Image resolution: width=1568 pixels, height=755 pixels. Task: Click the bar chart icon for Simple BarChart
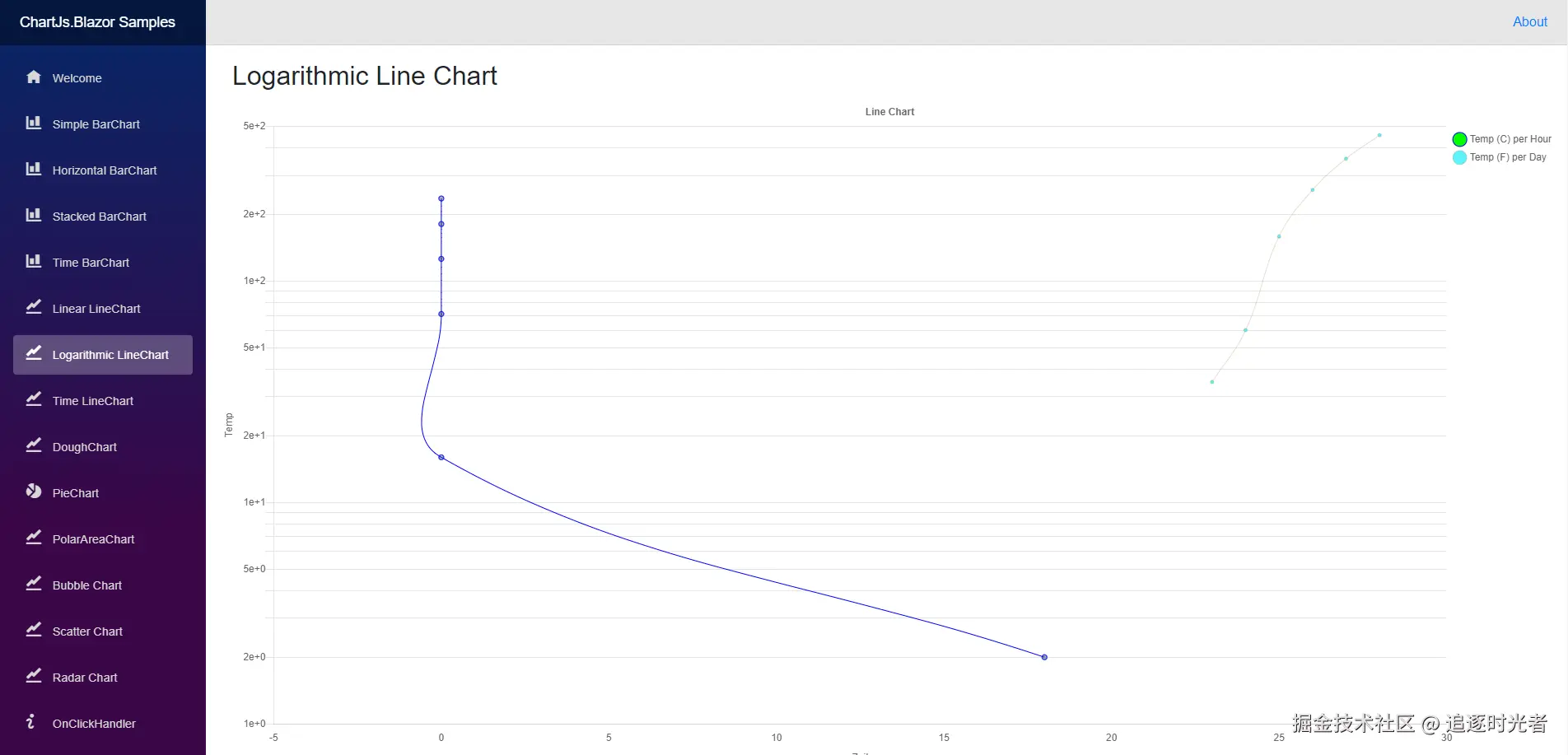coord(34,124)
